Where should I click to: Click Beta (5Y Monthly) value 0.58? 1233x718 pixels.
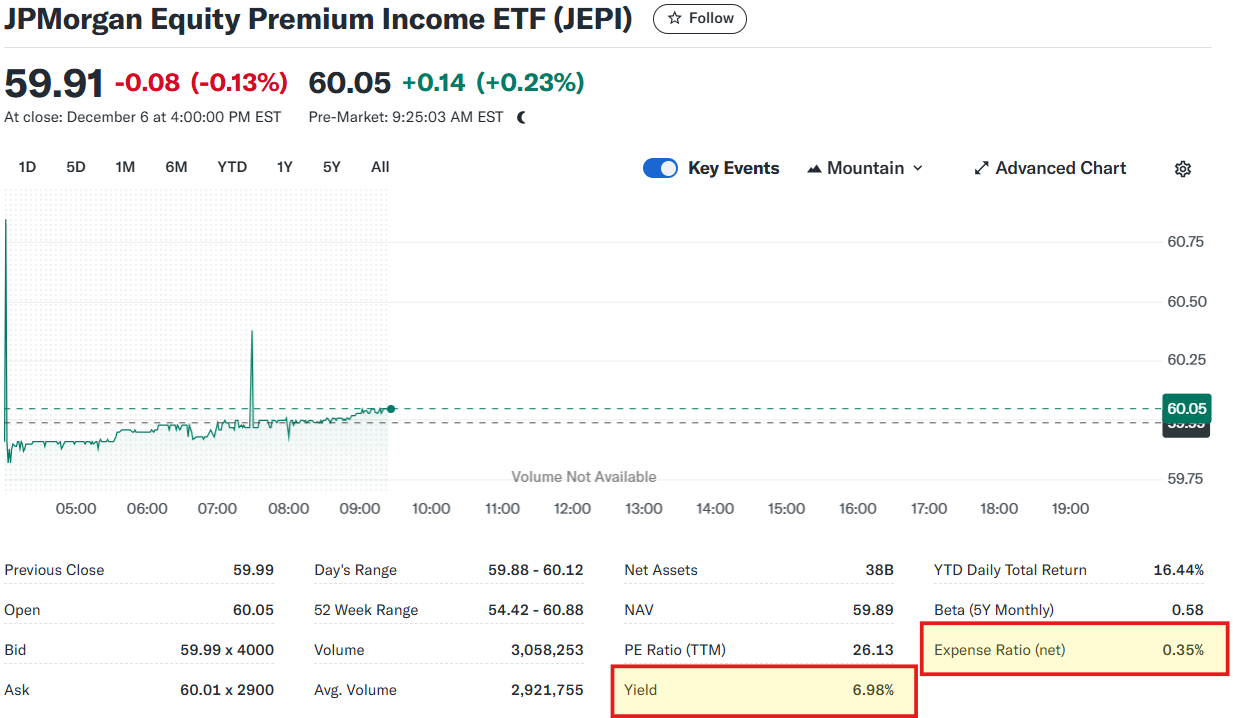pyautogui.click(x=1188, y=610)
